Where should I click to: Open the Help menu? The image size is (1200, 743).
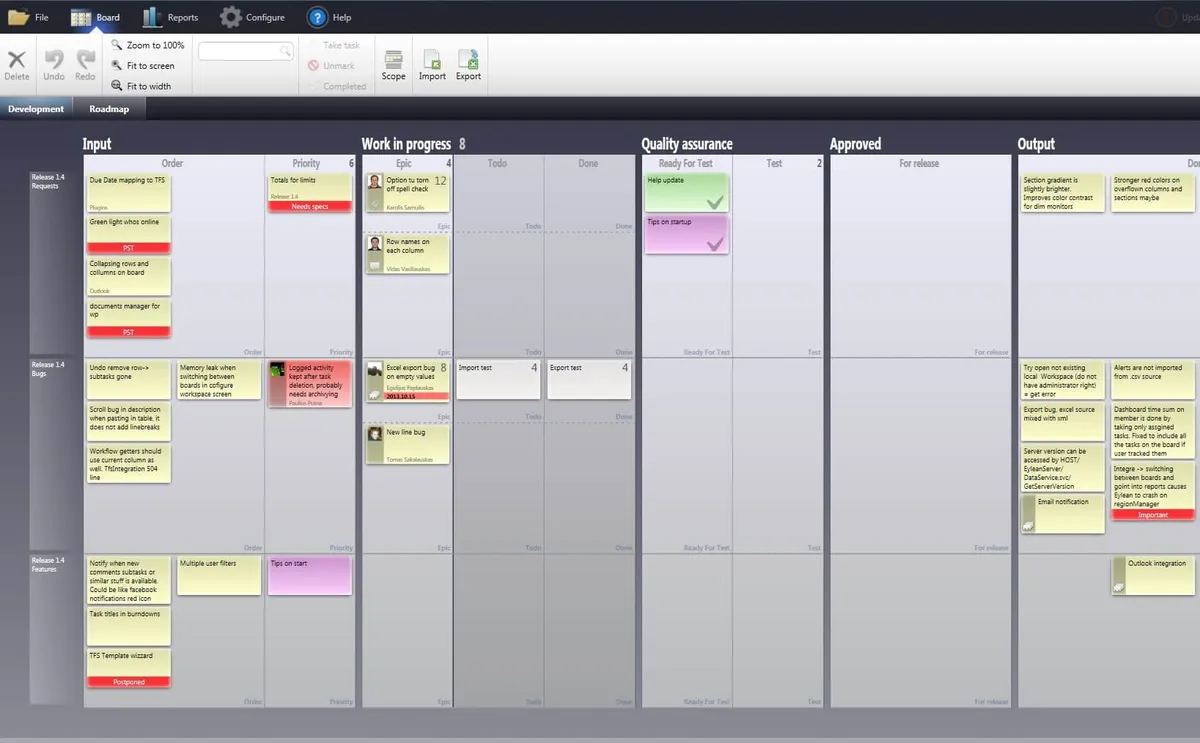pyautogui.click(x=329, y=17)
